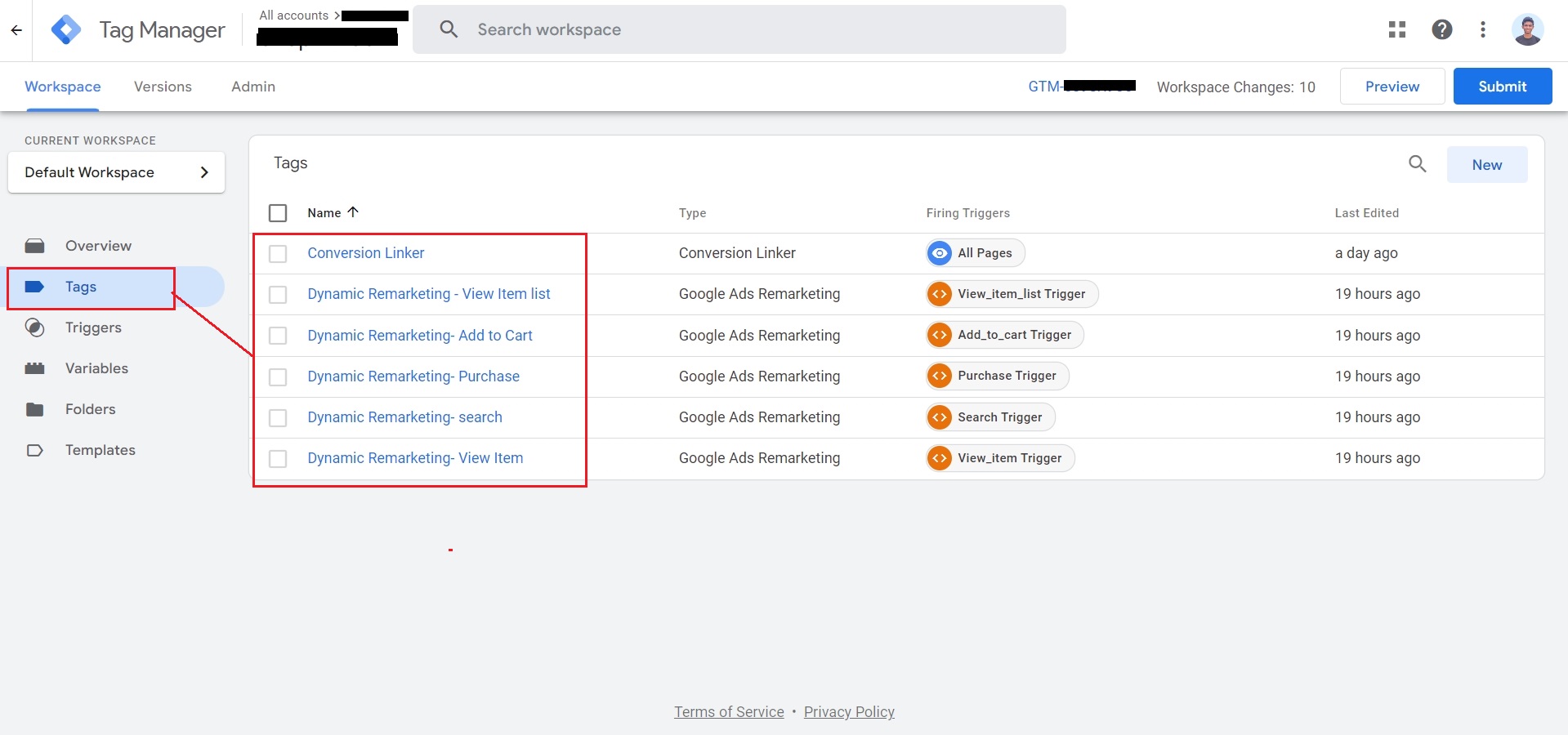Click the Folders folder icon
Viewport: 1568px width, 735px height.
[x=35, y=409]
